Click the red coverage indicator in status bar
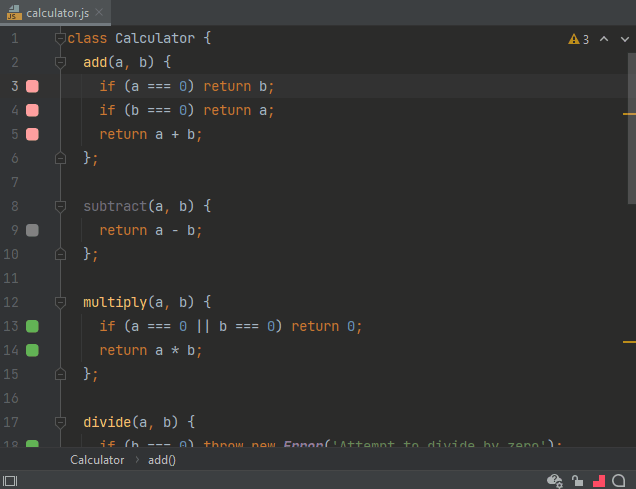Image resolution: width=636 pixels, height=489 pixels. (598, 480)
